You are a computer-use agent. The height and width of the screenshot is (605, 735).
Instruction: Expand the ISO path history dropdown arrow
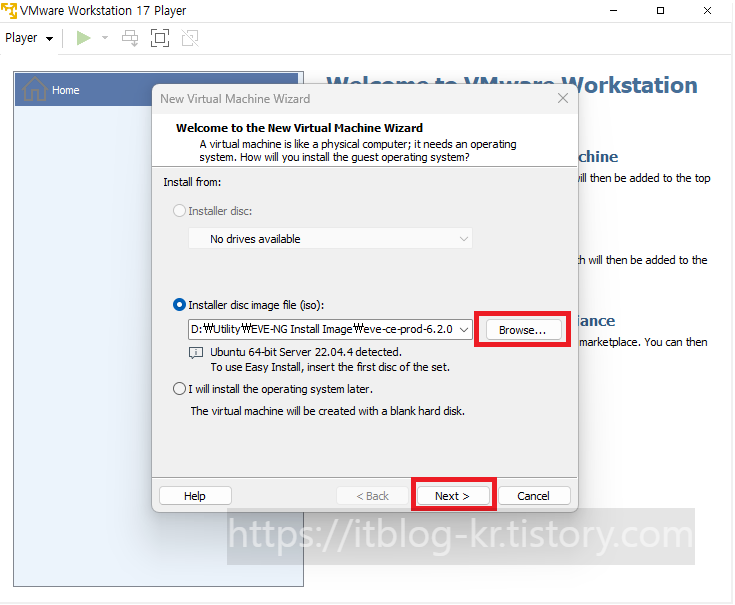464,329
